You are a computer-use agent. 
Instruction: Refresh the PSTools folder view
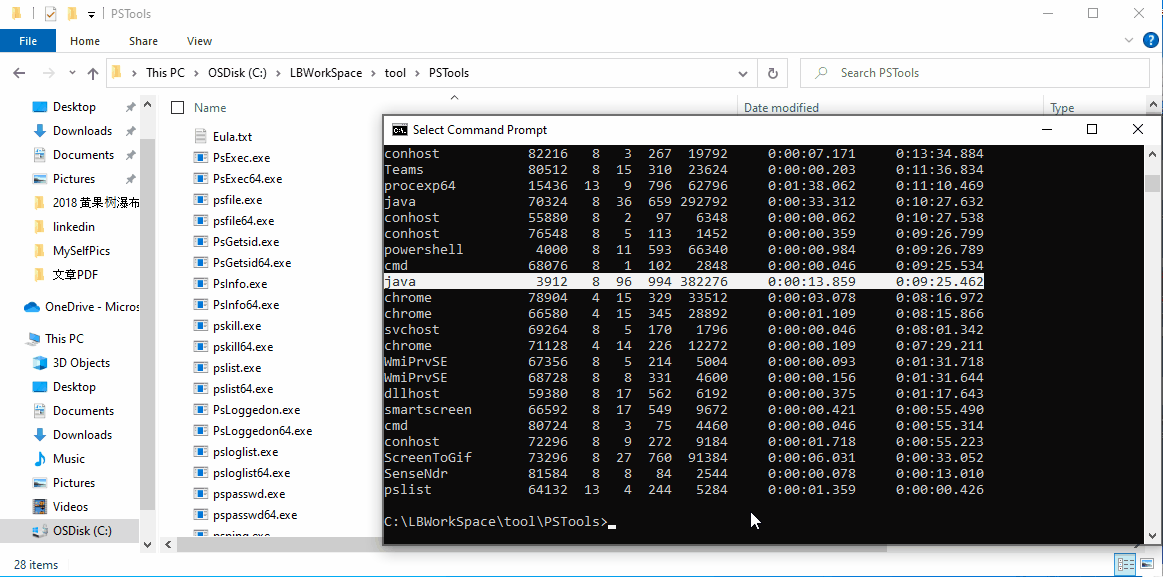point(772,73)
